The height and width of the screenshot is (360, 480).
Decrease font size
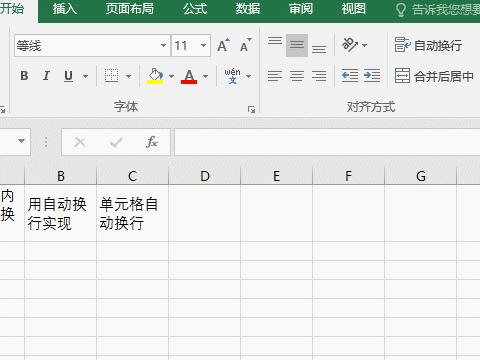[x=245, y=45]
